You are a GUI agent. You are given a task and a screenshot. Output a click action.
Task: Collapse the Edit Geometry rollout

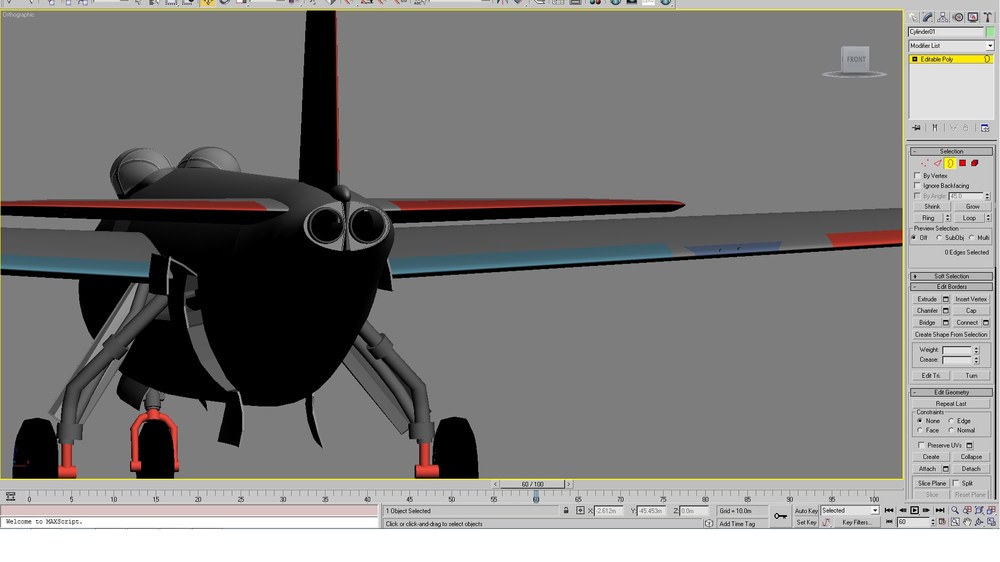click(951, 392)
